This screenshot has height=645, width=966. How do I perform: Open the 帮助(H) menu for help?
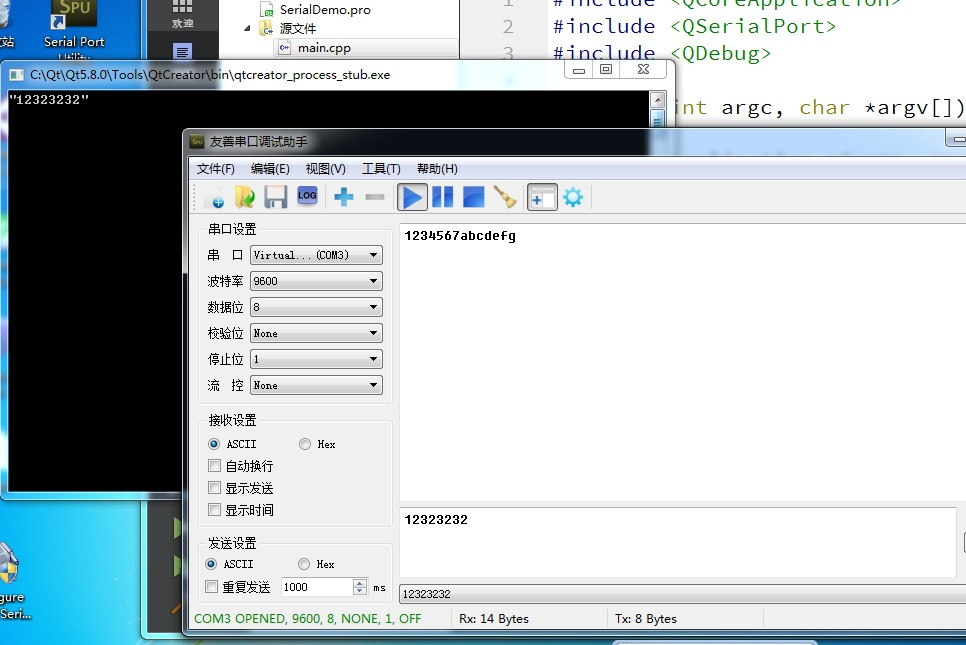[437, 168]
